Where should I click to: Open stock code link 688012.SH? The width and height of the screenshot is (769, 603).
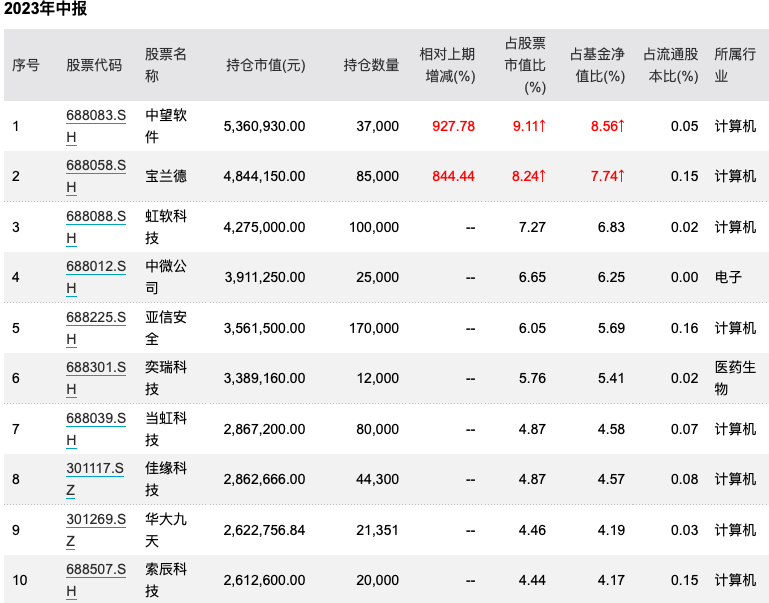click(x=96, y=277)
